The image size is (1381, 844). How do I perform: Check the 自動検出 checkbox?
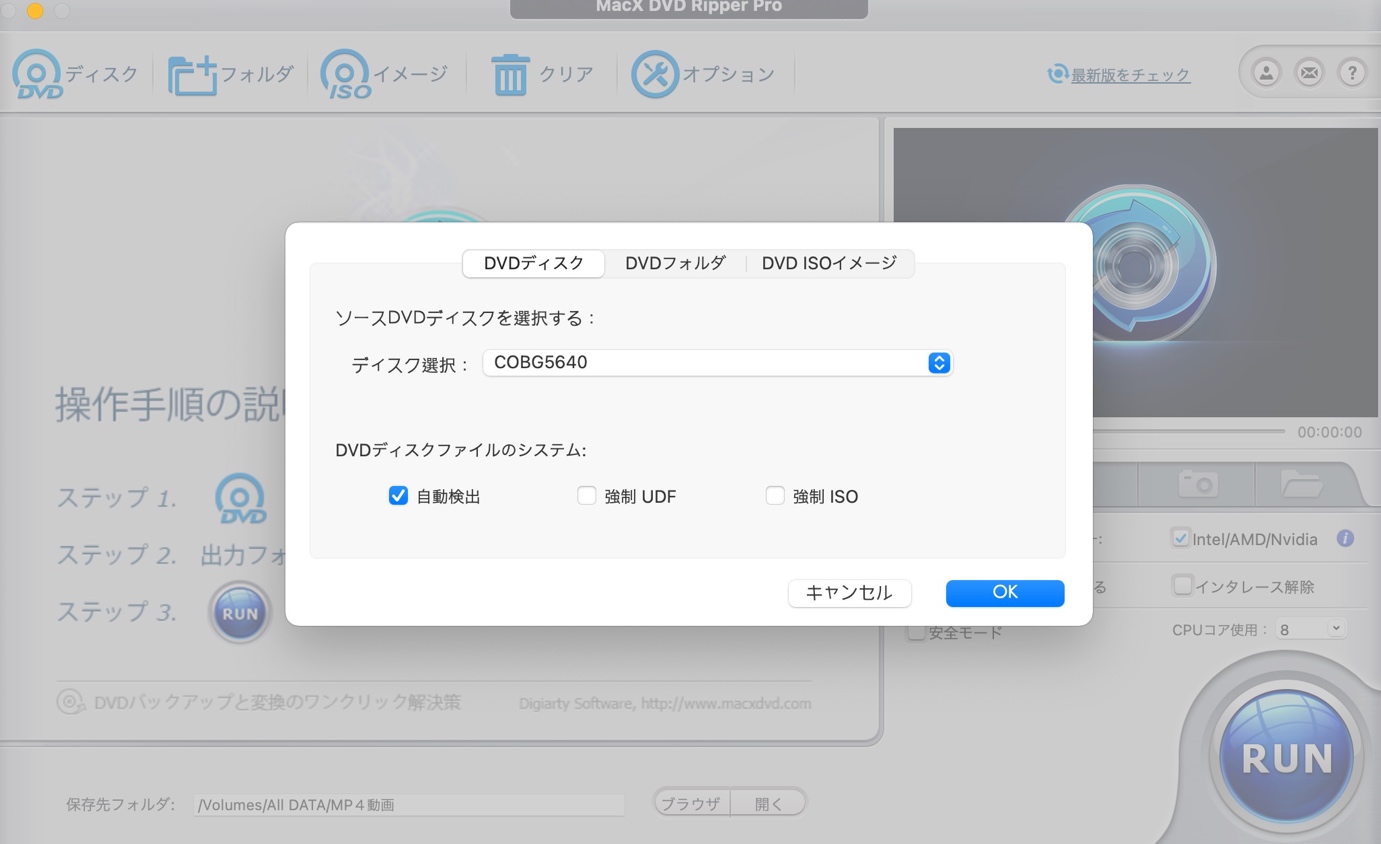(398, 495)
